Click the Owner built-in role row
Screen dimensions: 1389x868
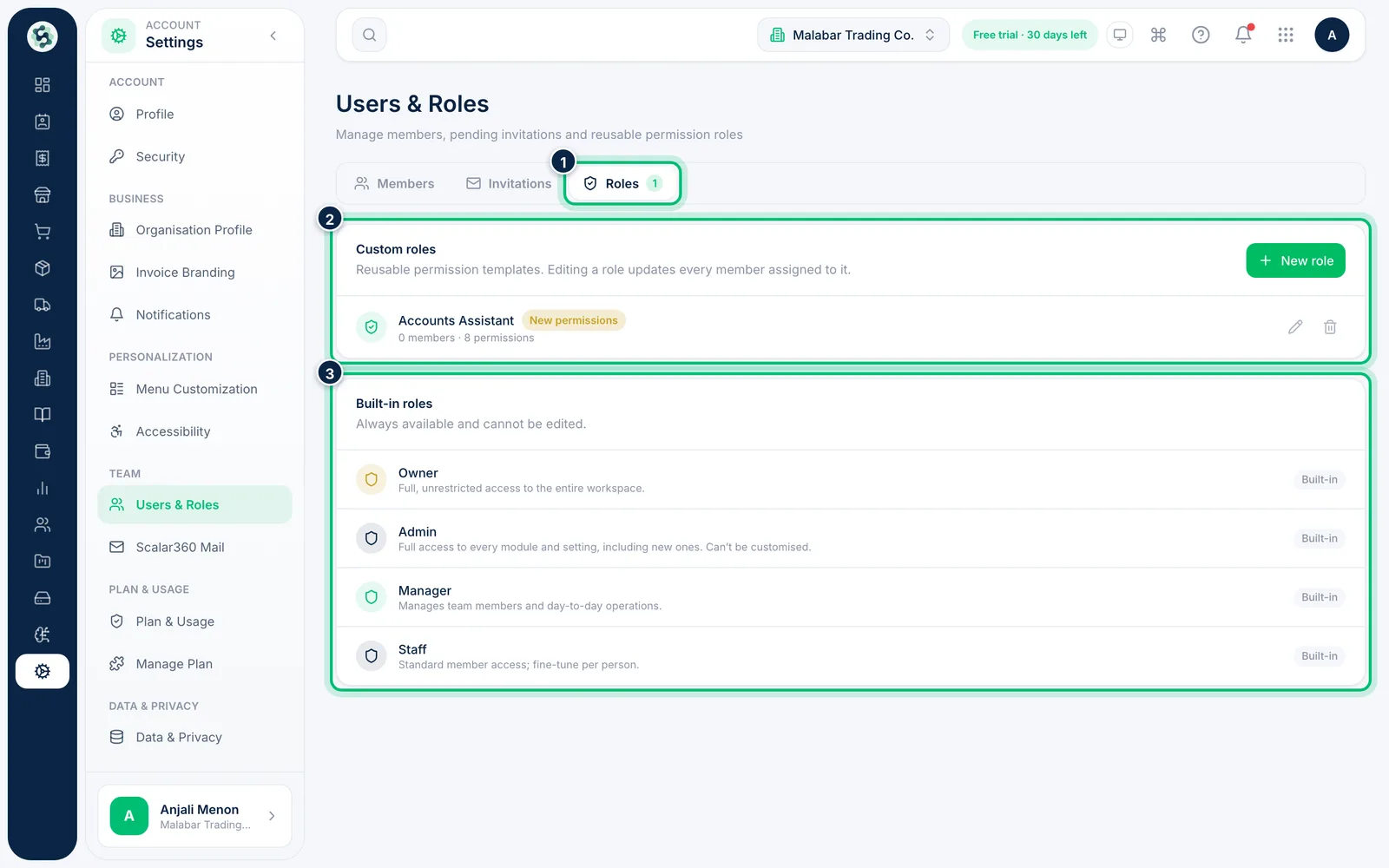[x=851, y=479]
